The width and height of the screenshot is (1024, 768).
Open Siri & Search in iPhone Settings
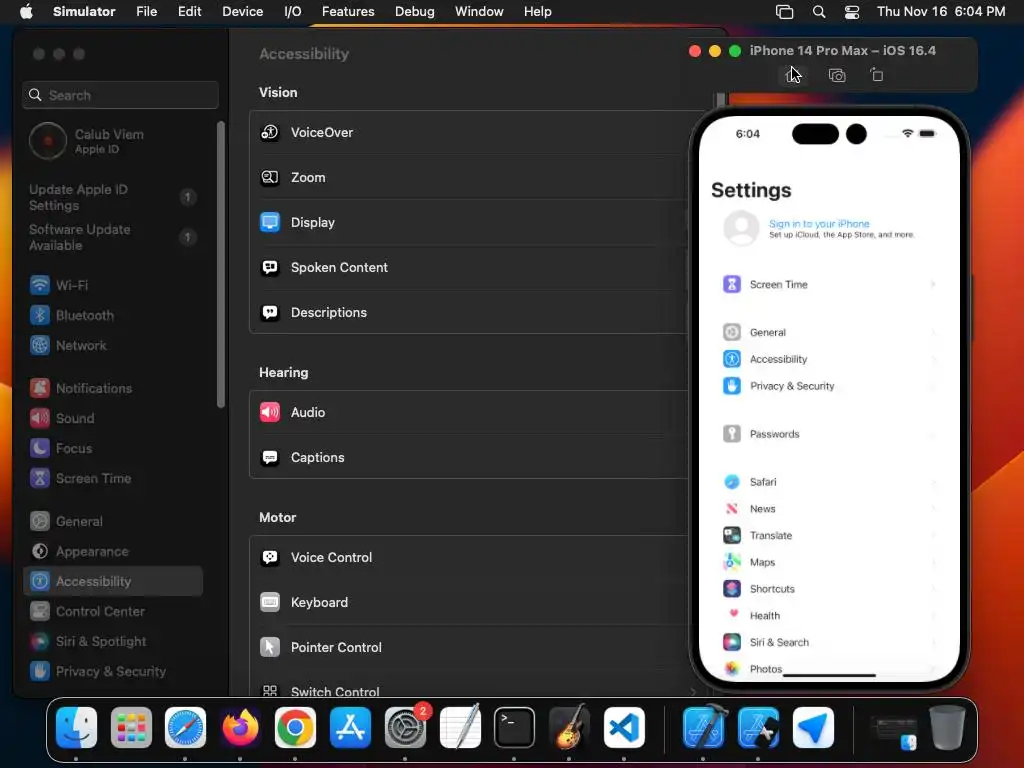click(x=829, y=643)
